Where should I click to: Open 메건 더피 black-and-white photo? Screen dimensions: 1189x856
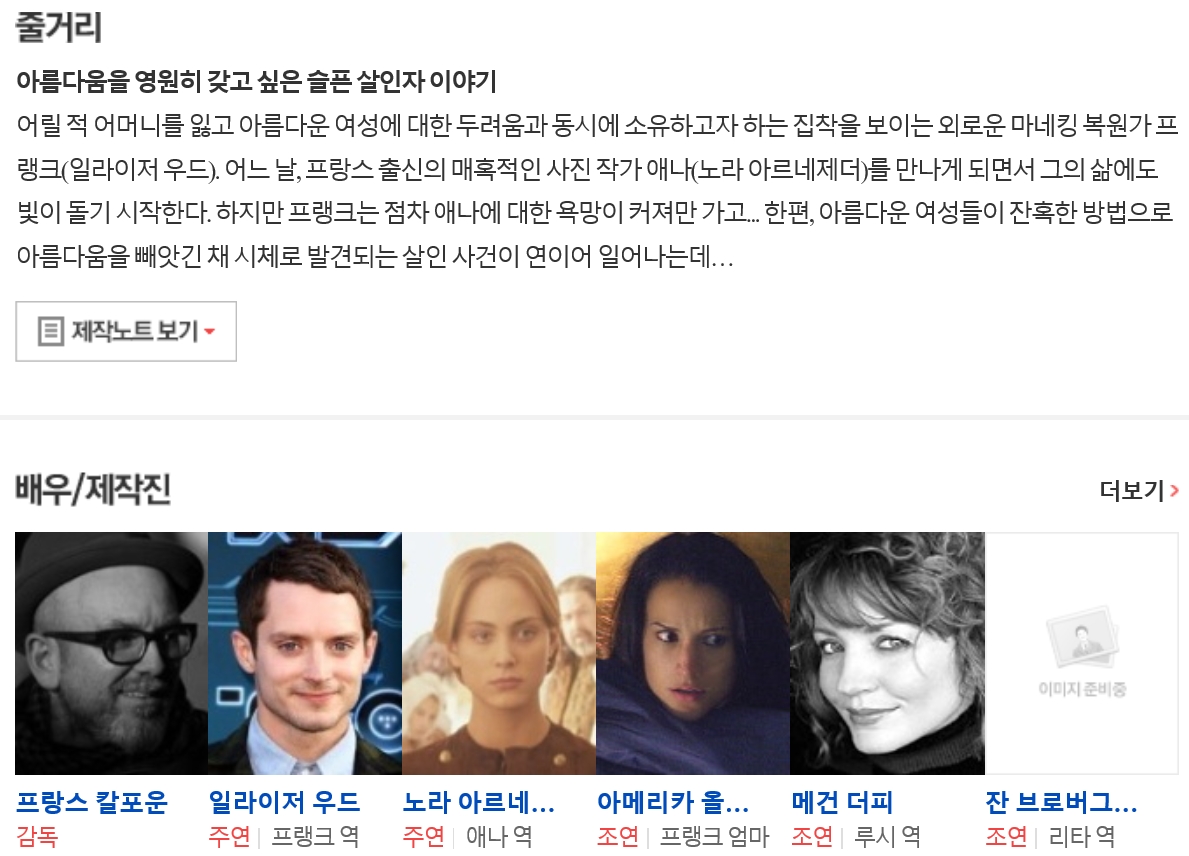(x=888, y=653)
